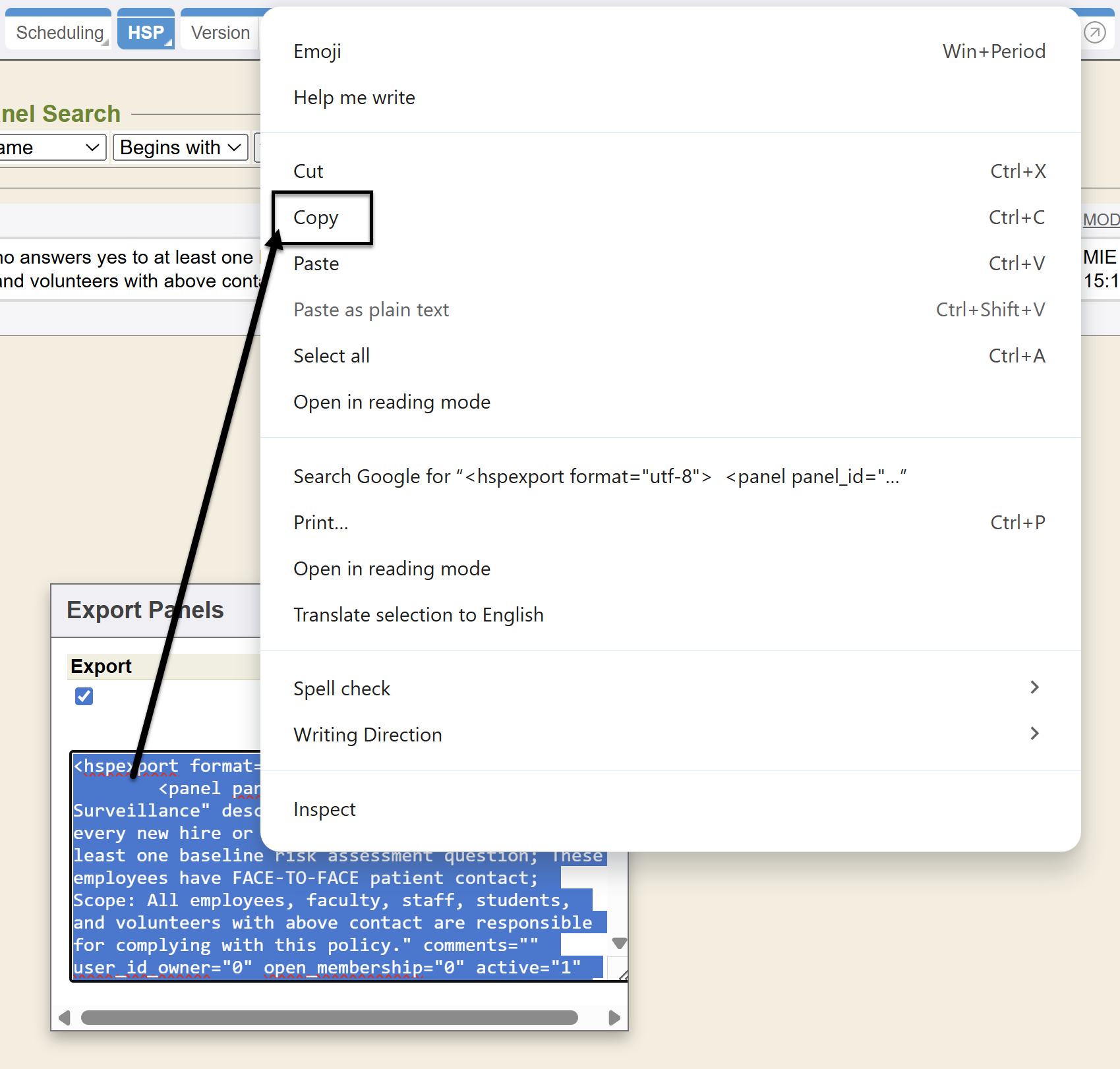Open the "Begins with" dropdown

click(180, 148)
